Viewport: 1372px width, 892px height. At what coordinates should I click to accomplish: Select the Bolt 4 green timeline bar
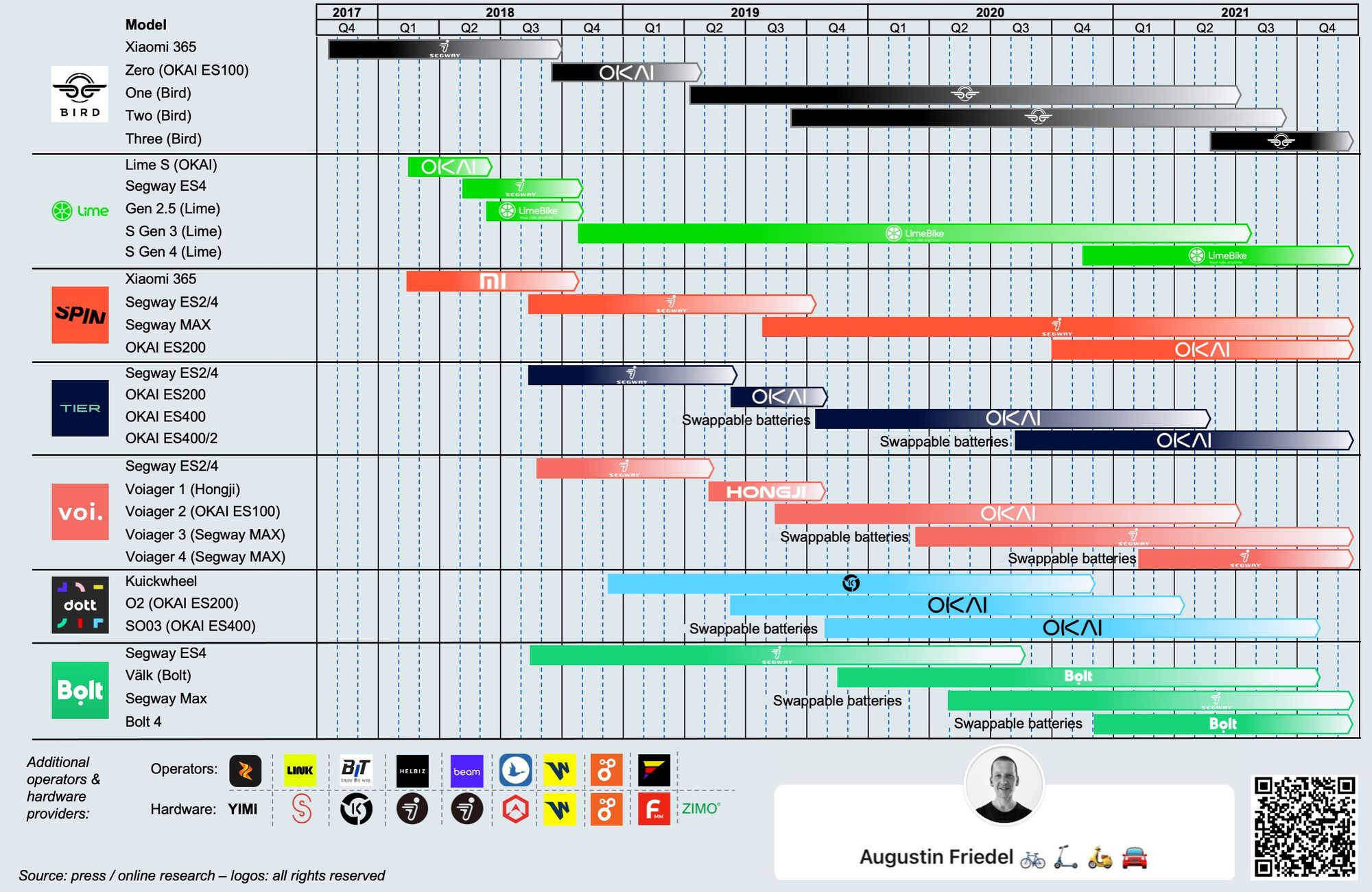tap(1223, 724)
